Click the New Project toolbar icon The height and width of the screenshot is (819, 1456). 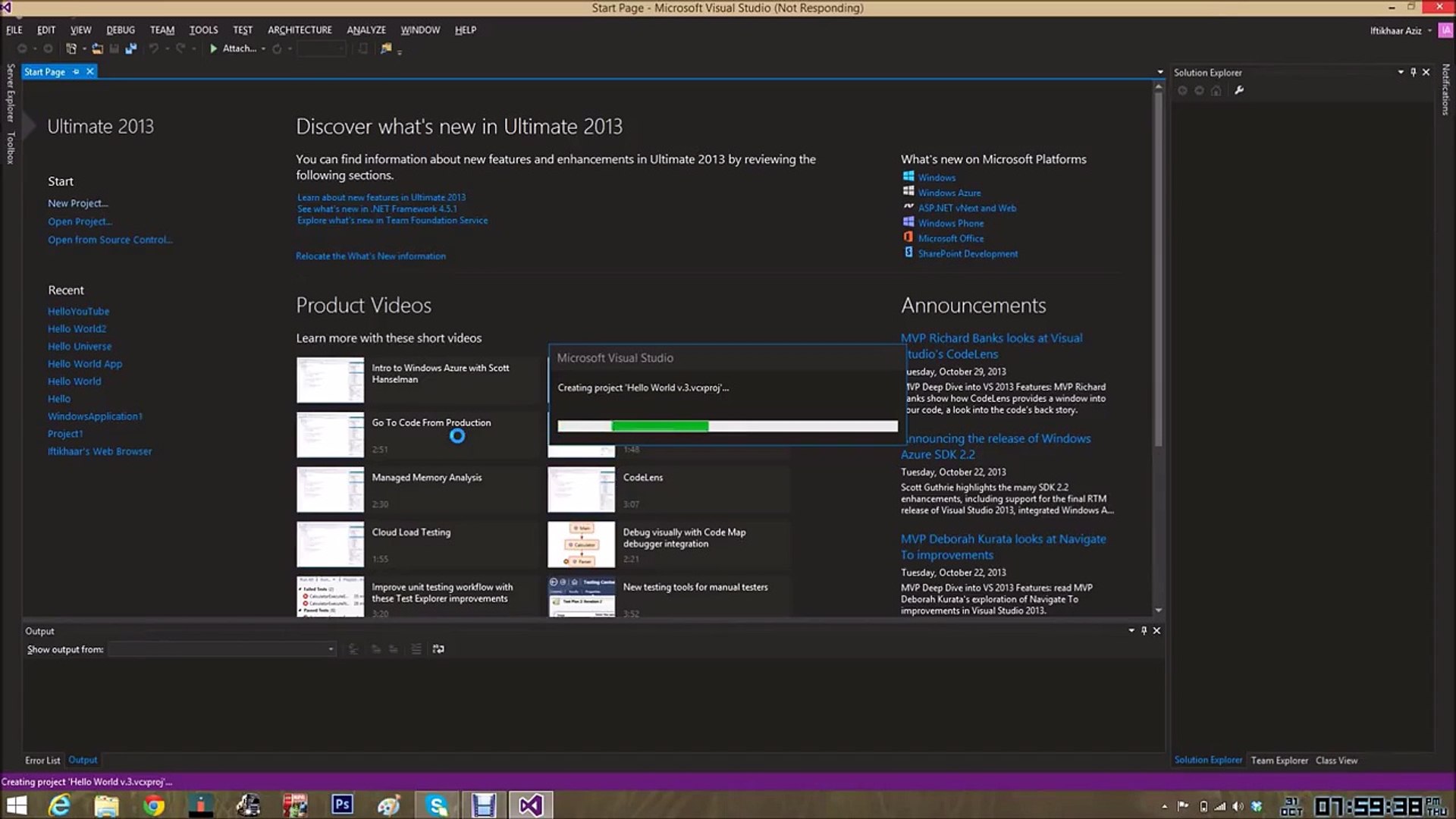click(71, 49)
